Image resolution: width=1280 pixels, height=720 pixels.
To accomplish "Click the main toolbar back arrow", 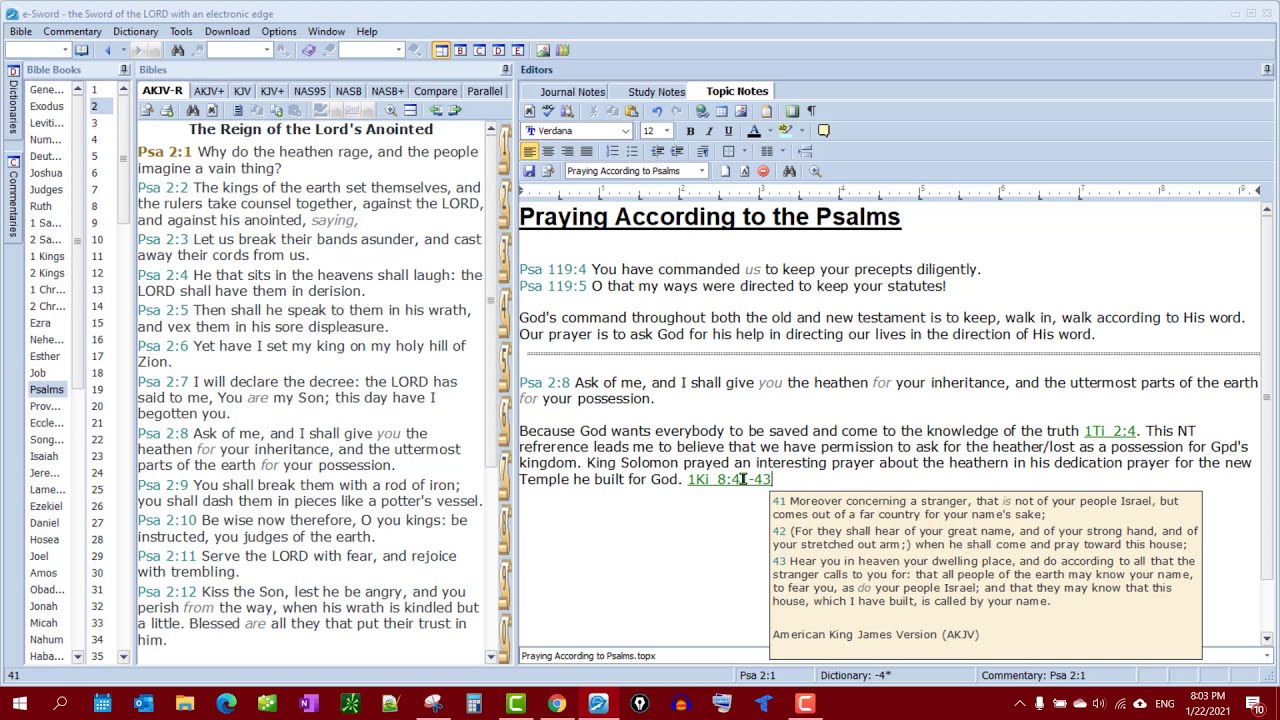I will click(108, 50).
